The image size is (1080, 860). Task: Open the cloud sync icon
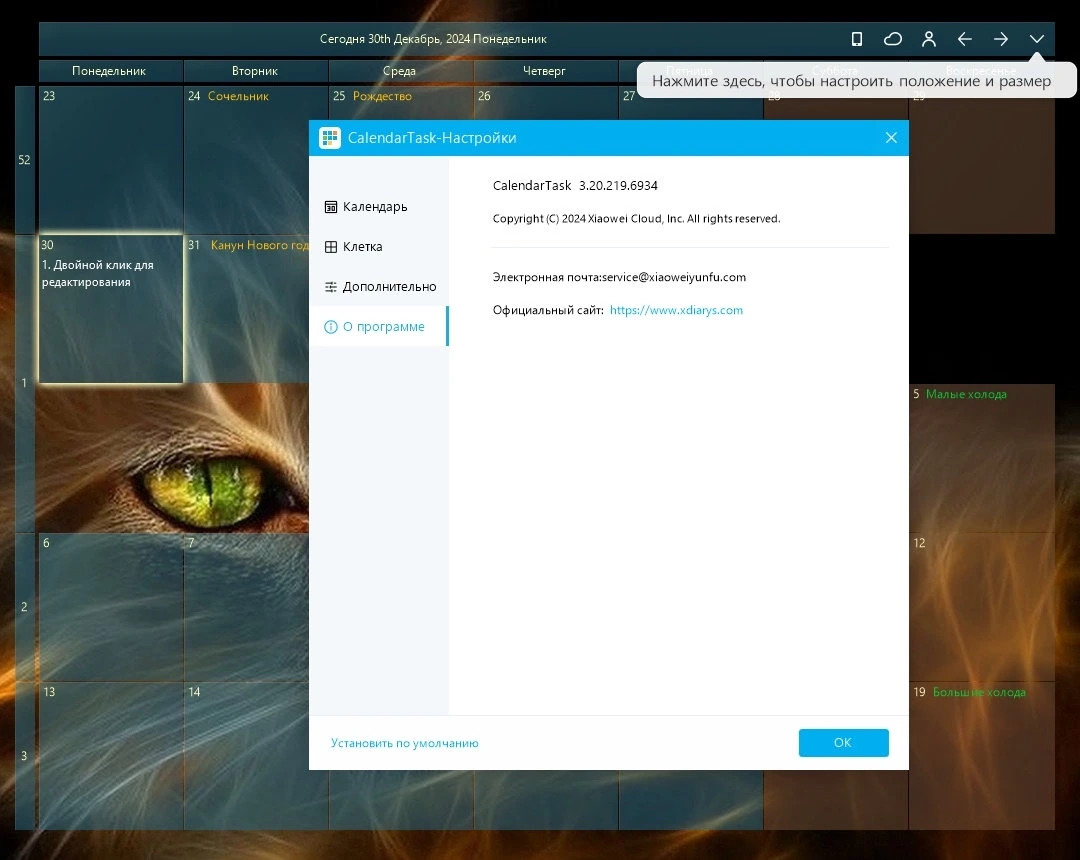(893, 39)
